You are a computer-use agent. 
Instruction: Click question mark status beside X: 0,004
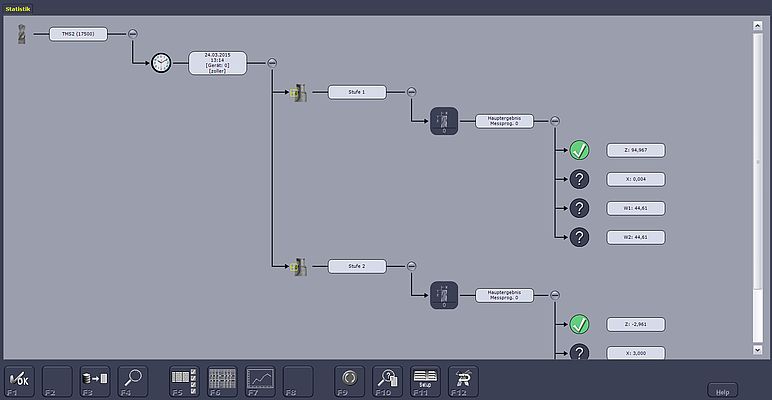tap(579, 179)
